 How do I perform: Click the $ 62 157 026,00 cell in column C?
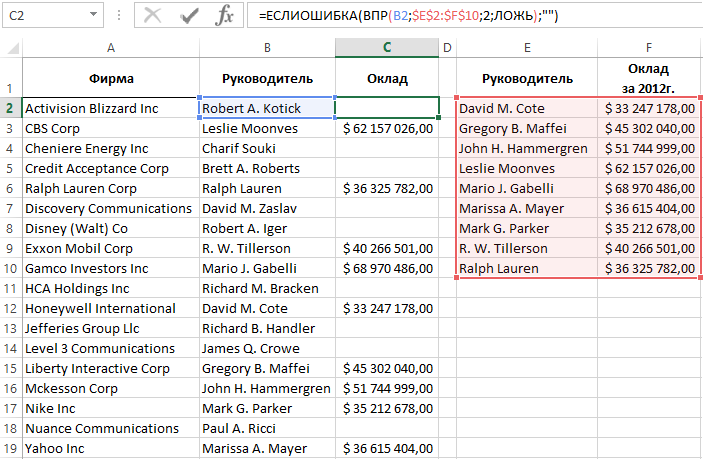[387, 128]
